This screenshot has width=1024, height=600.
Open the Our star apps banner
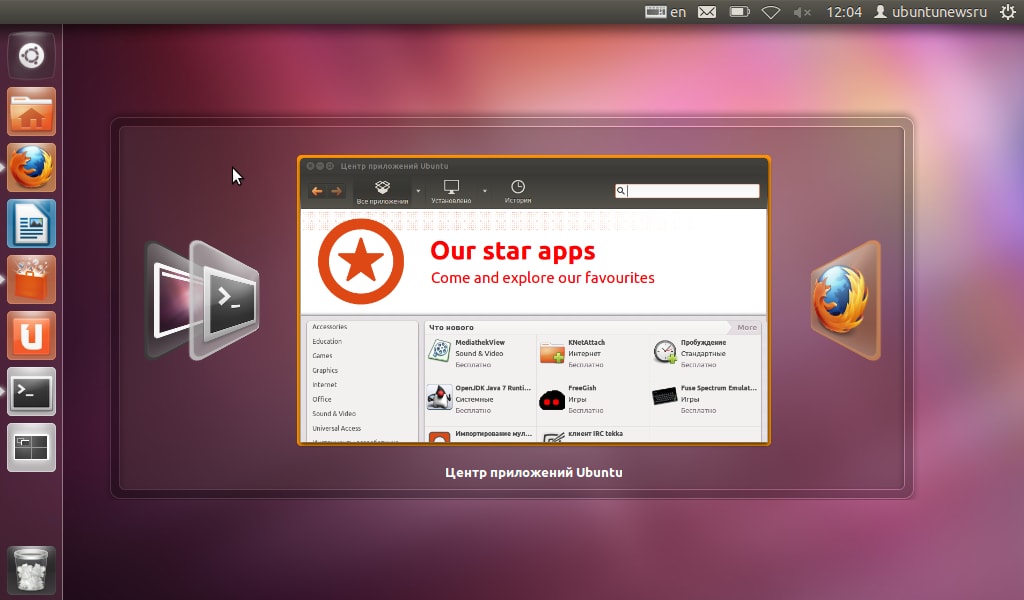(533, 262)
